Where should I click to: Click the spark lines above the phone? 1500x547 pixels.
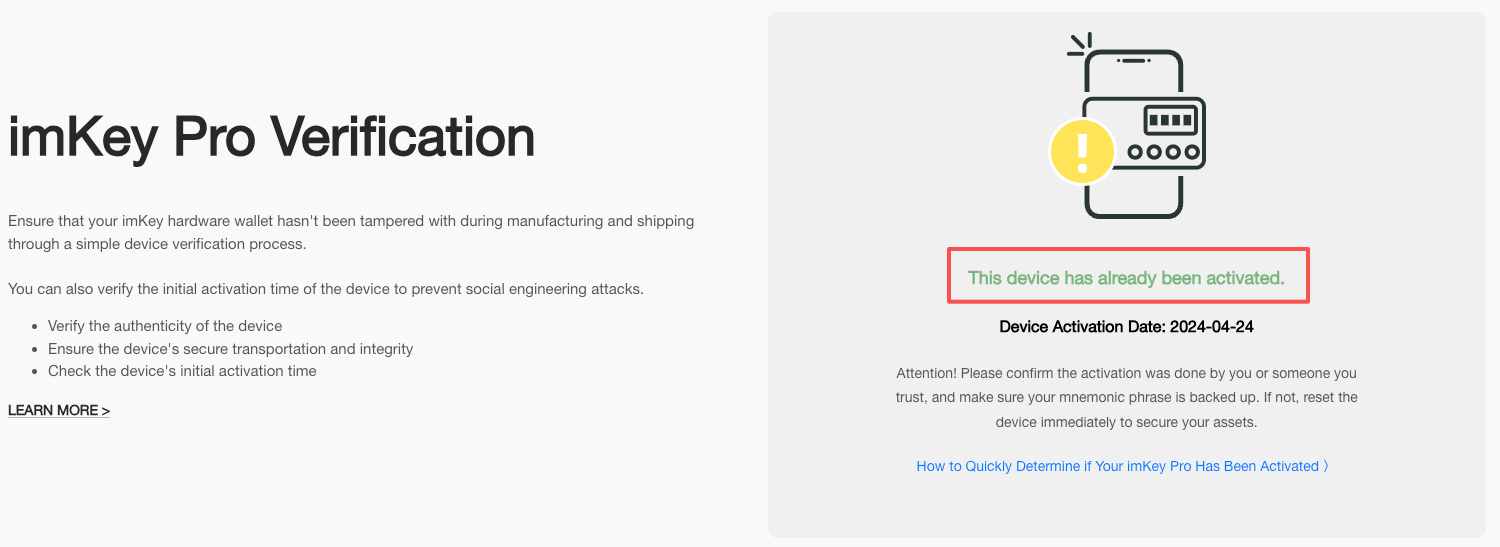pyautogui.click(x=1080, y=44)
